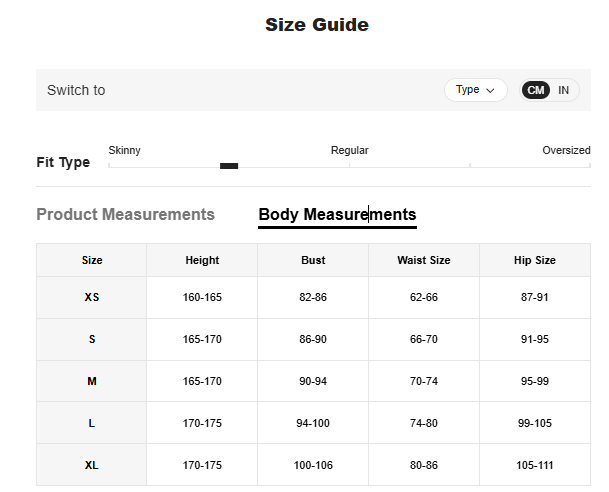
Task: Open the Type dropdown
Action: click(475, 90)
